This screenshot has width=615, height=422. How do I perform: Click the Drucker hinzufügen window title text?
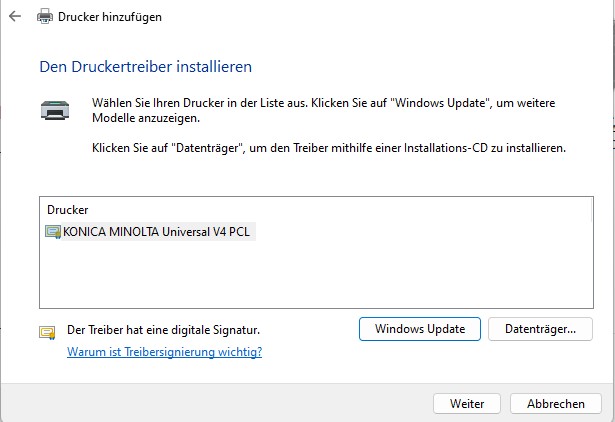[x=110, y=17]
